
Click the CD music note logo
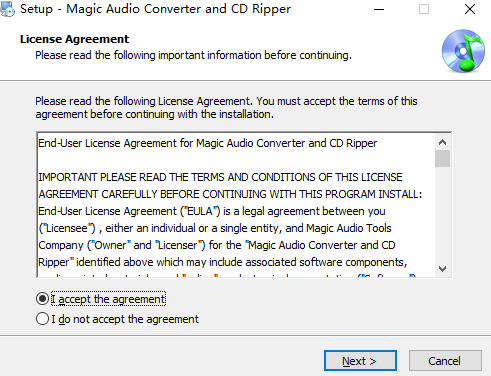tap(463, 51)
